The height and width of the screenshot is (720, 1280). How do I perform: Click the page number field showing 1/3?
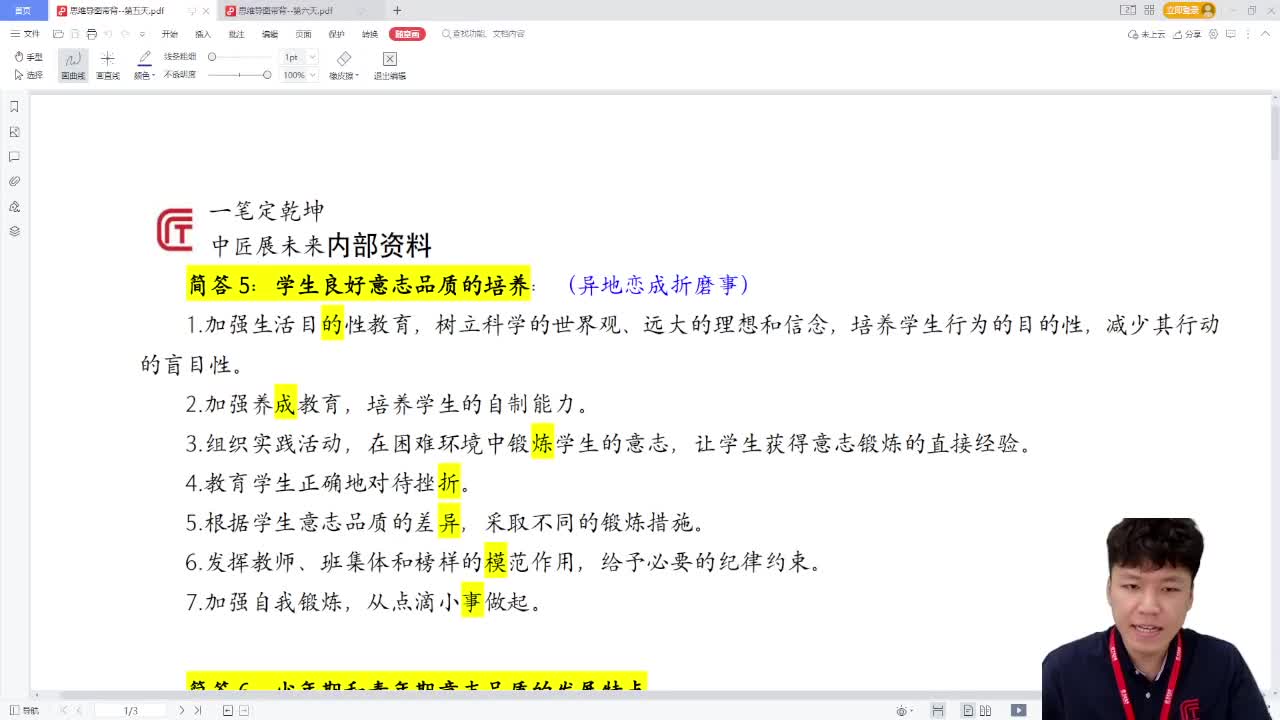130,710
